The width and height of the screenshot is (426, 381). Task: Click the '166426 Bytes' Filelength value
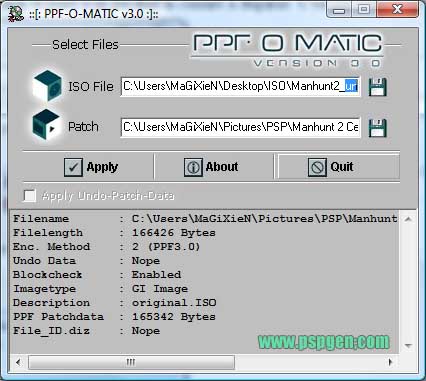point(174,233)
